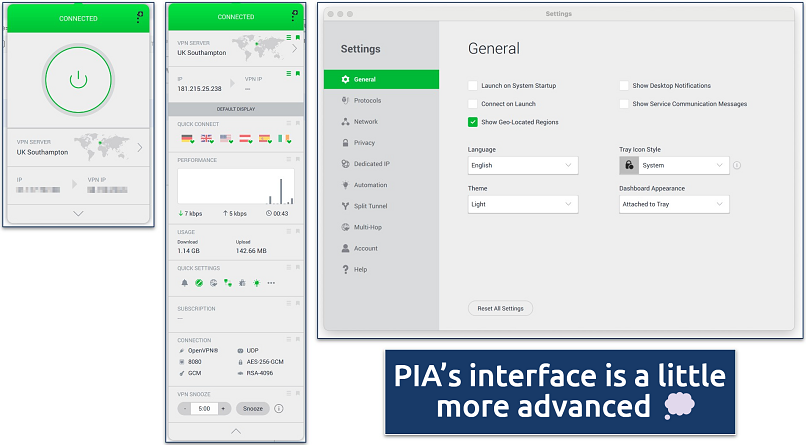Open the kebab menu in the compact dashboard

click(x=139, y=17)
